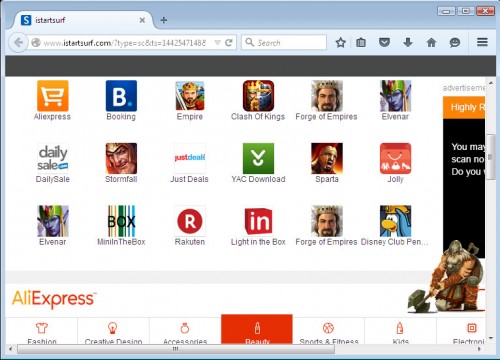Click the Light in the Box label
This screenshot has height=360, width=500.
pyautogui.click(x=258, y=242)
